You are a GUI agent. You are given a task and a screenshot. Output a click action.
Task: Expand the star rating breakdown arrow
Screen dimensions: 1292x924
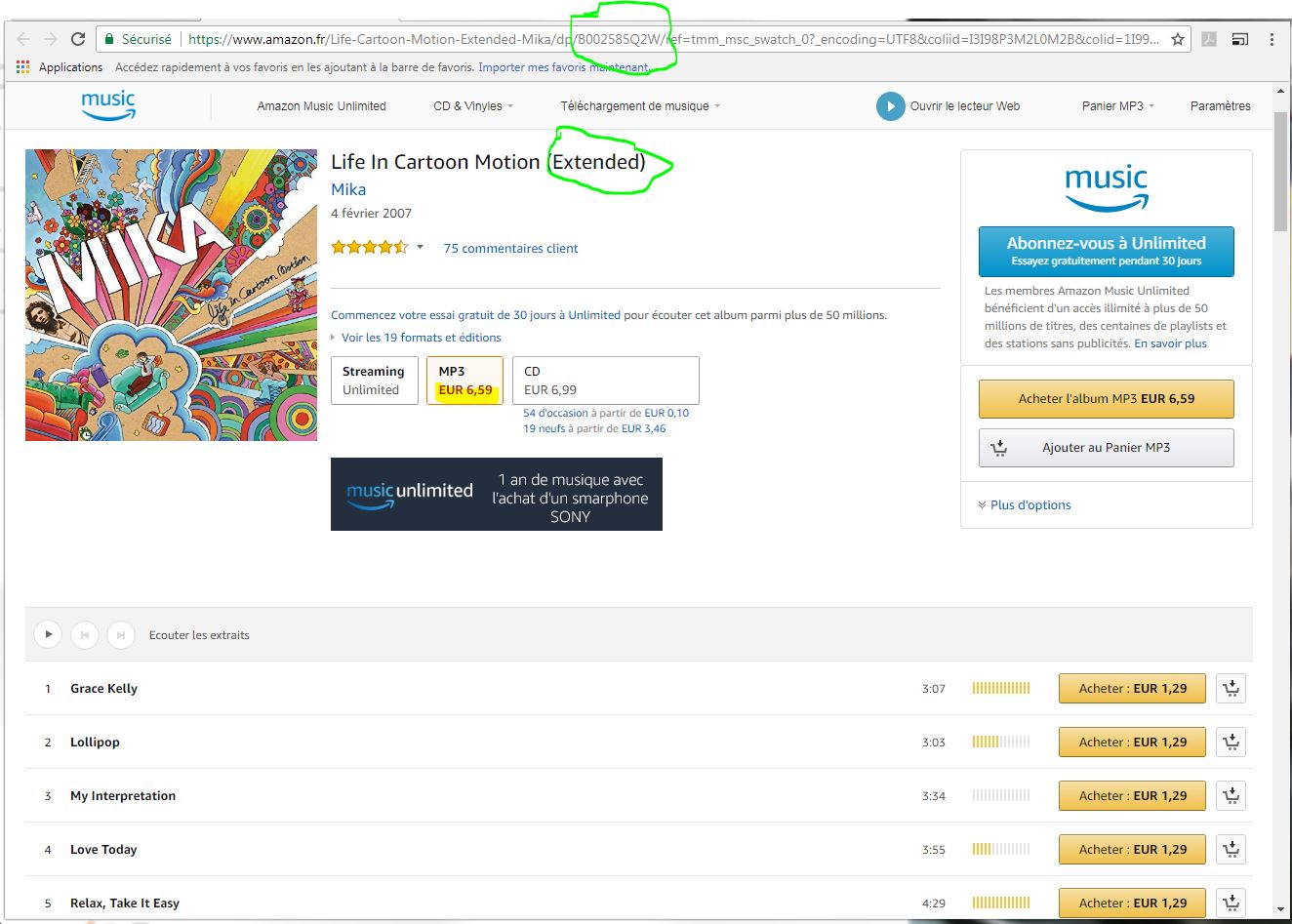[420, 248]
